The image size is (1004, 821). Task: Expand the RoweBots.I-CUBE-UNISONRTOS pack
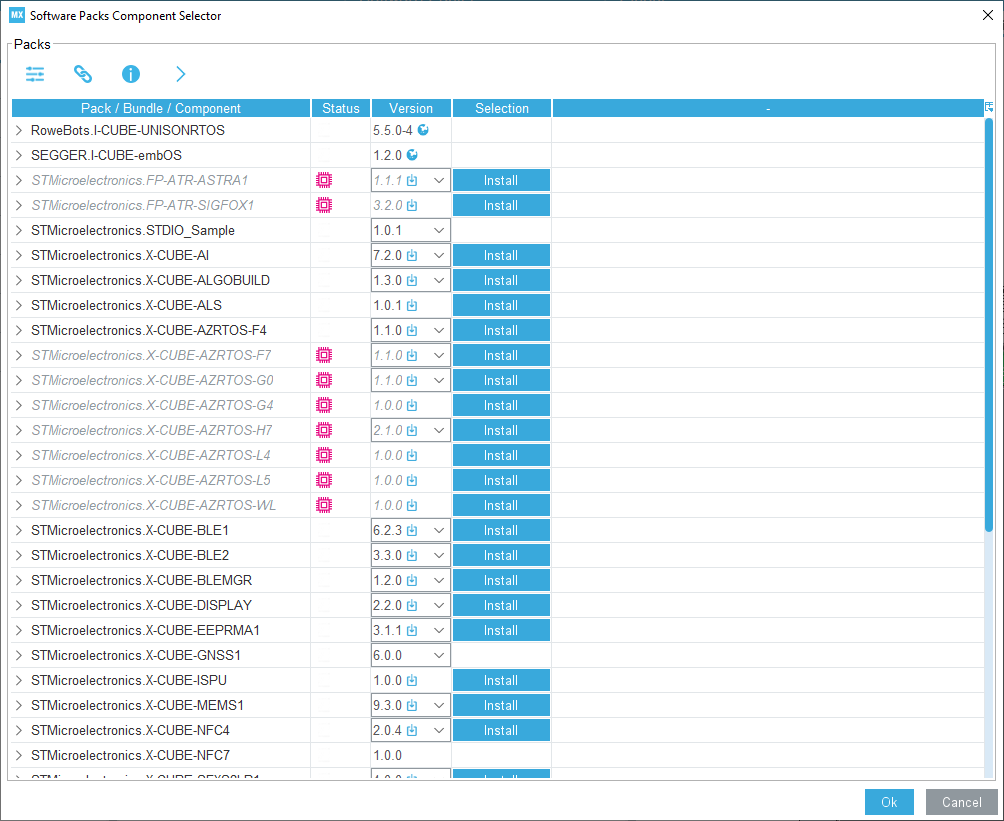(19, 130)
